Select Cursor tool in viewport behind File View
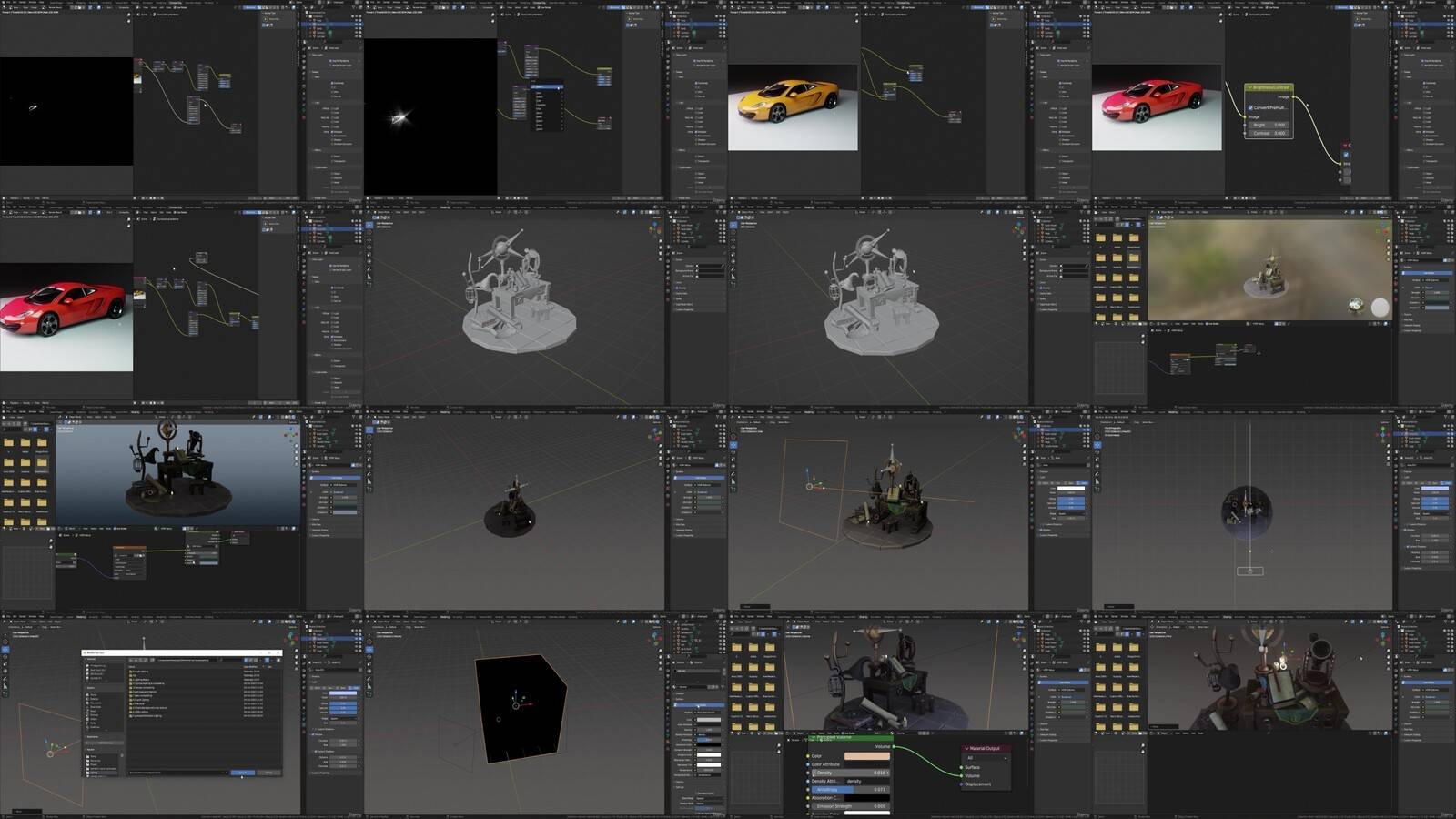This screenshot has height=819, width=1456. coord(5,642)
